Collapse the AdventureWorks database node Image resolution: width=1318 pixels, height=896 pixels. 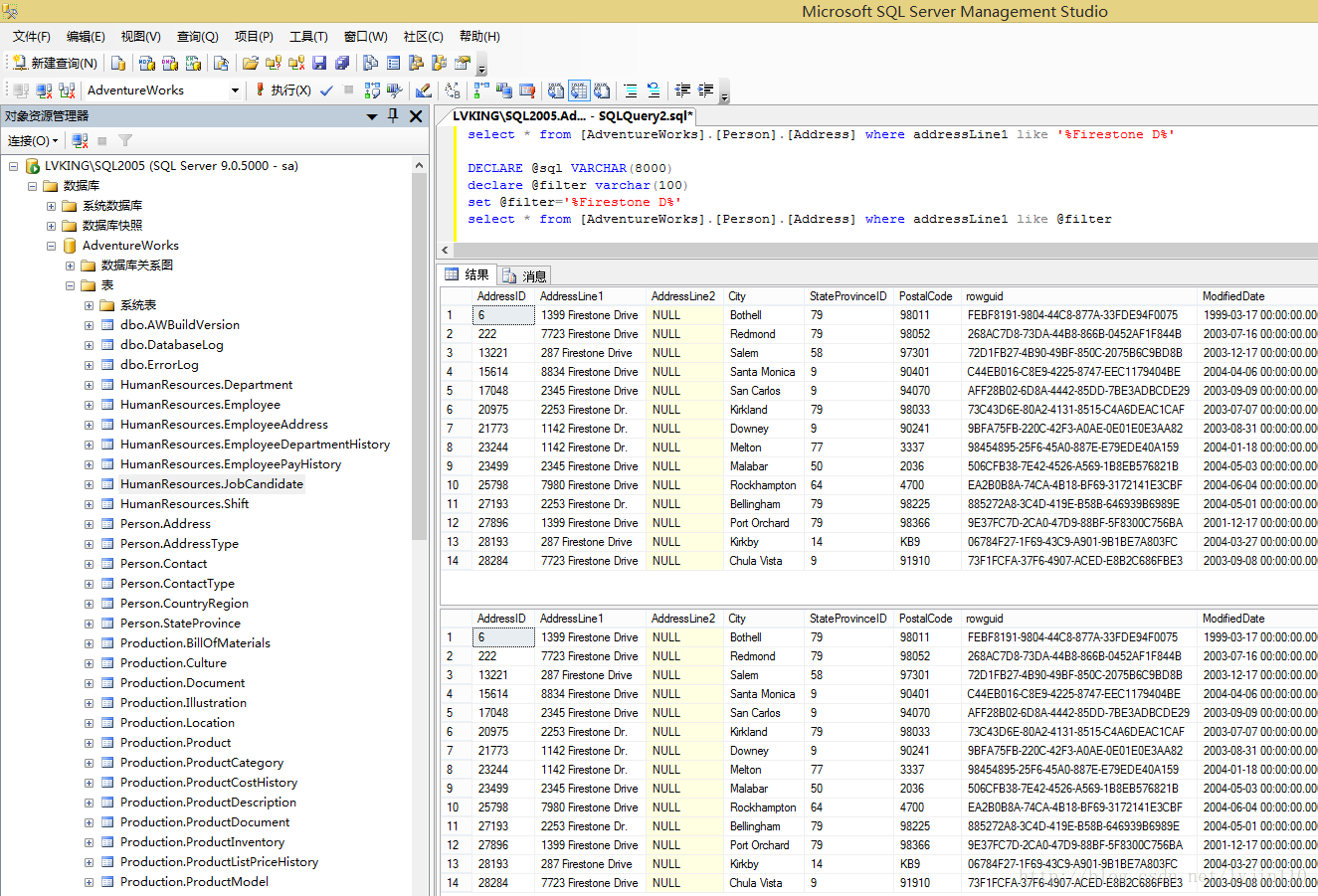click(51, 246)
